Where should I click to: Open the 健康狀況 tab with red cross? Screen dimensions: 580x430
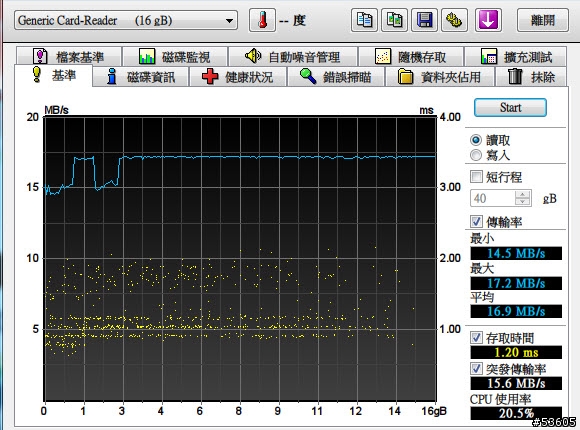pyautogui.click(x=238, y=77)
